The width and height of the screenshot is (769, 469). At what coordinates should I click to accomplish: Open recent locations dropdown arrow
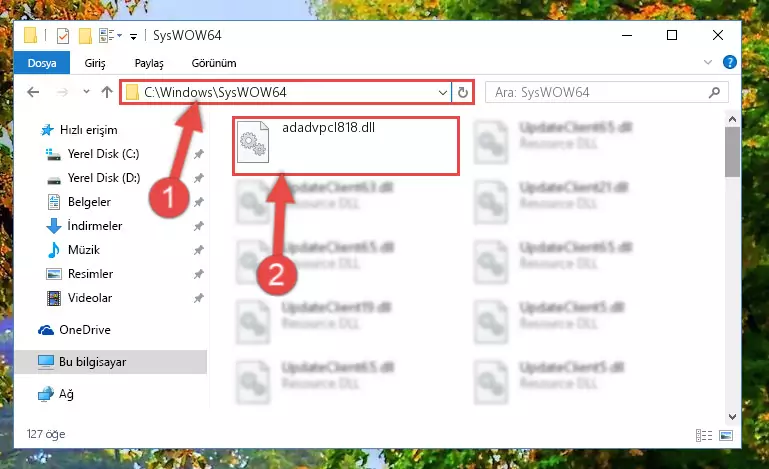tap(86, 92)
